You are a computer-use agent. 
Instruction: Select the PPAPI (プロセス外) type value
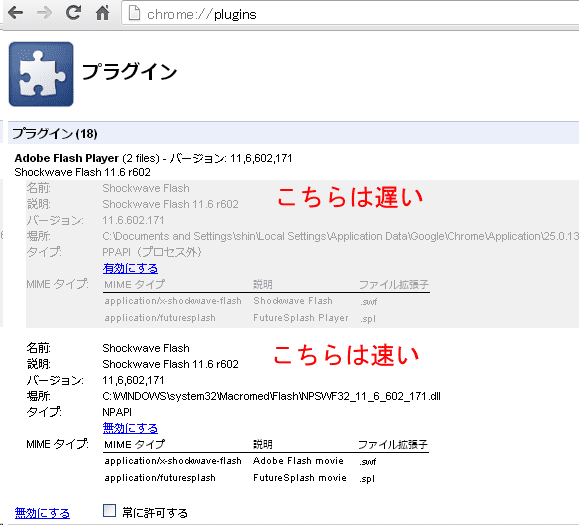[x=152, y=252]
